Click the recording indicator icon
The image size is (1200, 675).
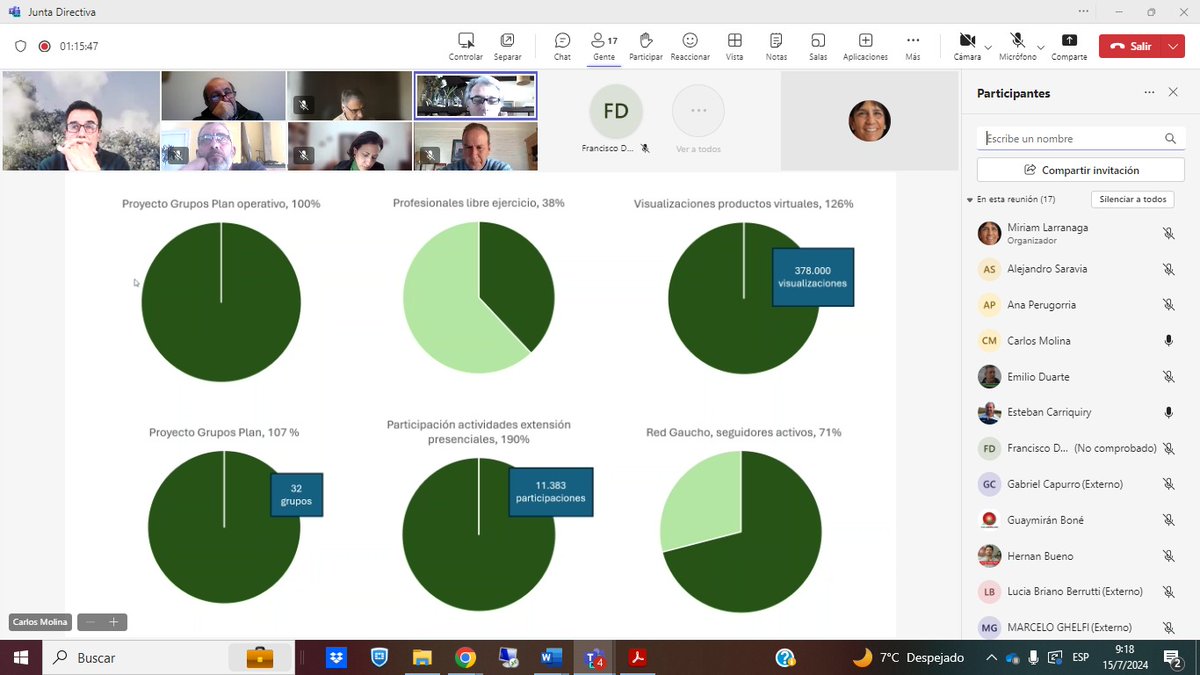[44, 46]
